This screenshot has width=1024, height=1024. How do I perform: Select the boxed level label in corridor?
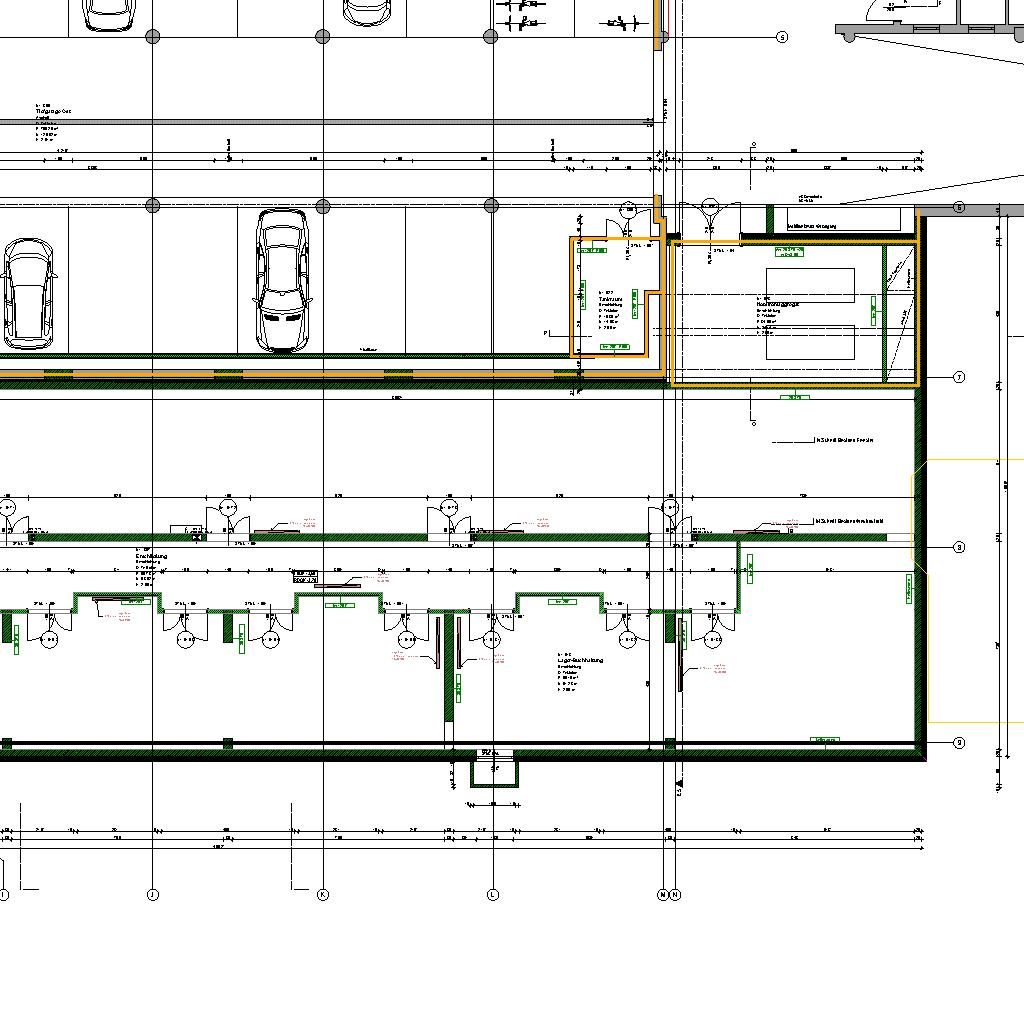coord(305,577)
